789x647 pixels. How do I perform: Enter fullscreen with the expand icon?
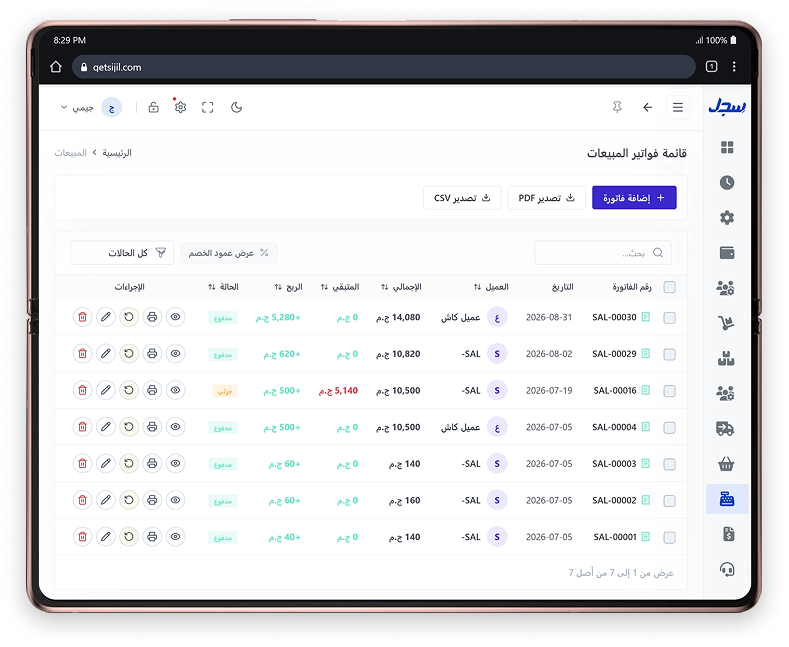(207, 107)
